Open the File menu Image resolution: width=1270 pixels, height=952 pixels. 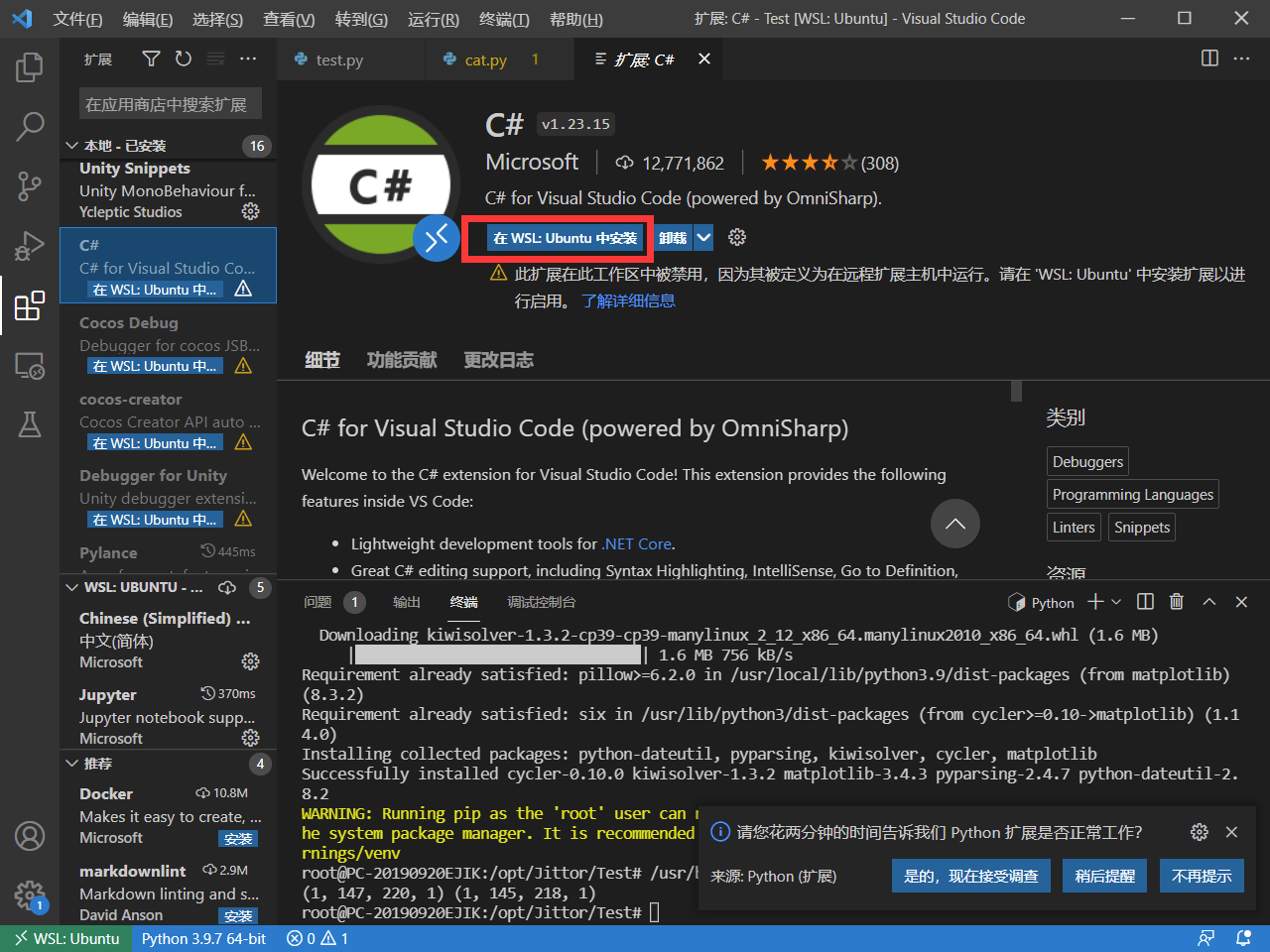(77, 19)
